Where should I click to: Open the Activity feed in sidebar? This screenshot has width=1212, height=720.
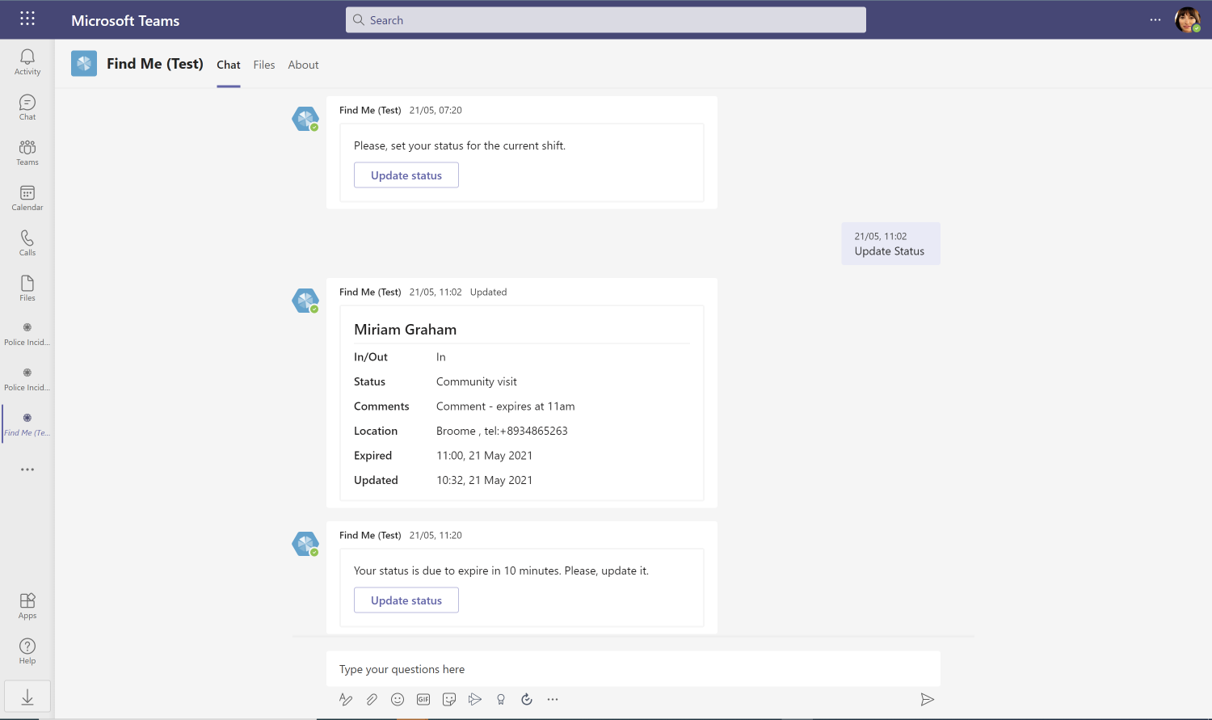pos(27,62)
